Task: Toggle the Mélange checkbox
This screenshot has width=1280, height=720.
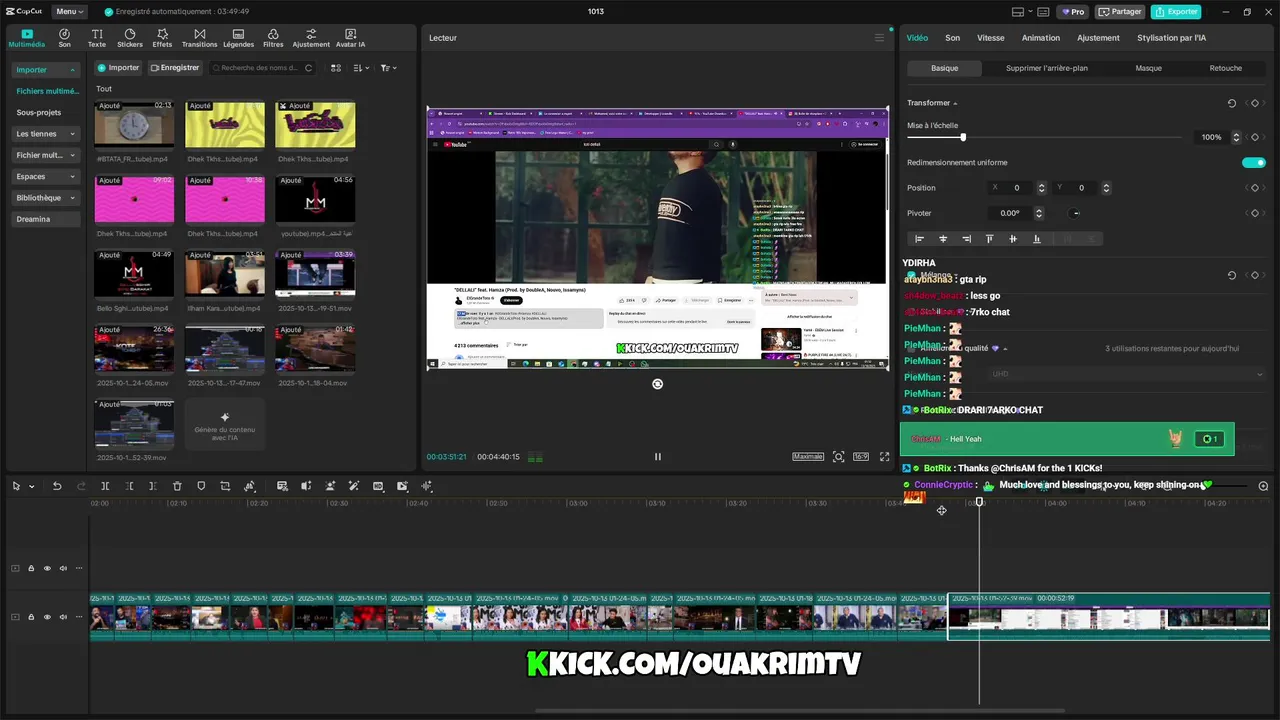Action: (912, 275)
